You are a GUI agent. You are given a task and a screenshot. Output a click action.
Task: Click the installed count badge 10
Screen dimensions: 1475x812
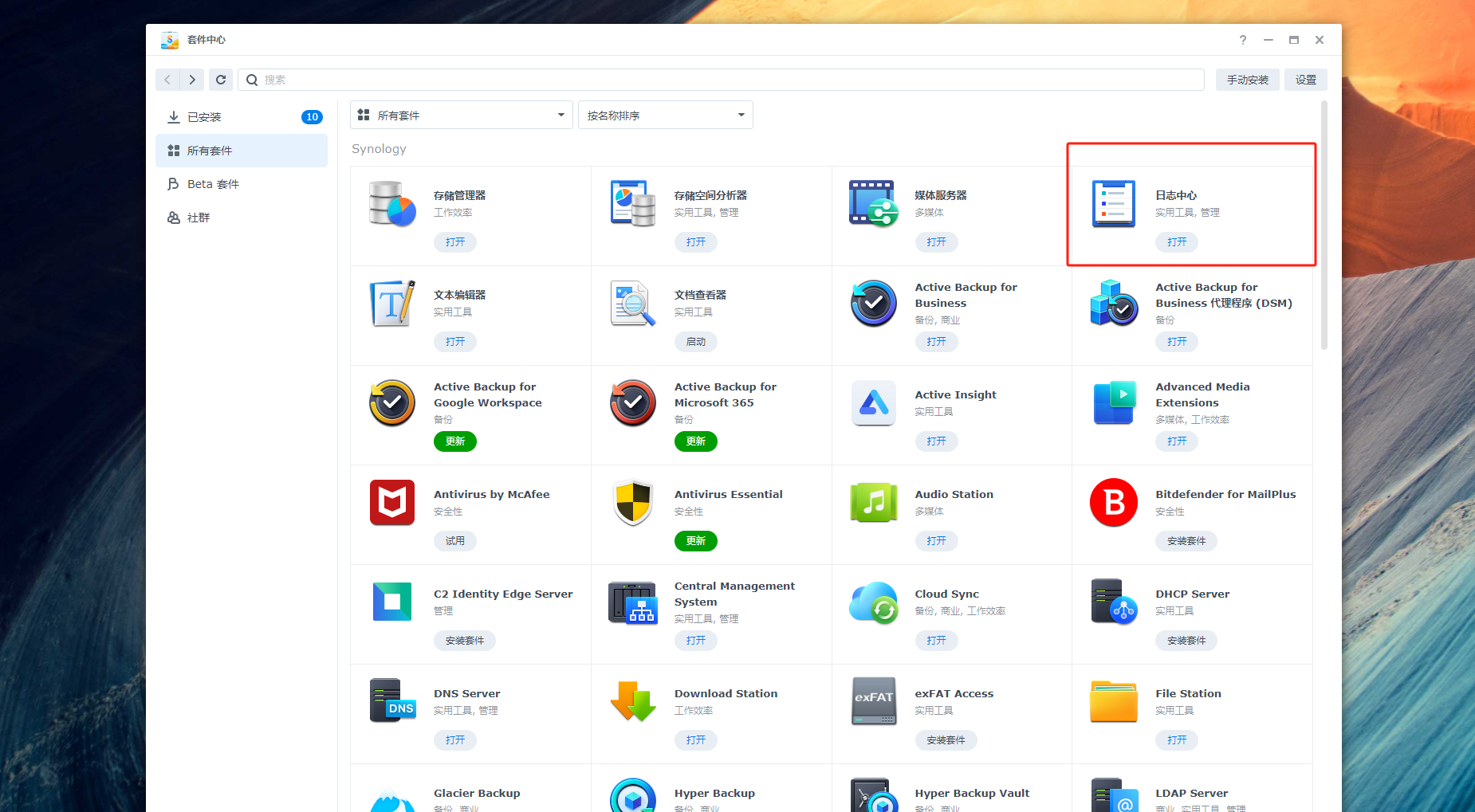(312, 117)
